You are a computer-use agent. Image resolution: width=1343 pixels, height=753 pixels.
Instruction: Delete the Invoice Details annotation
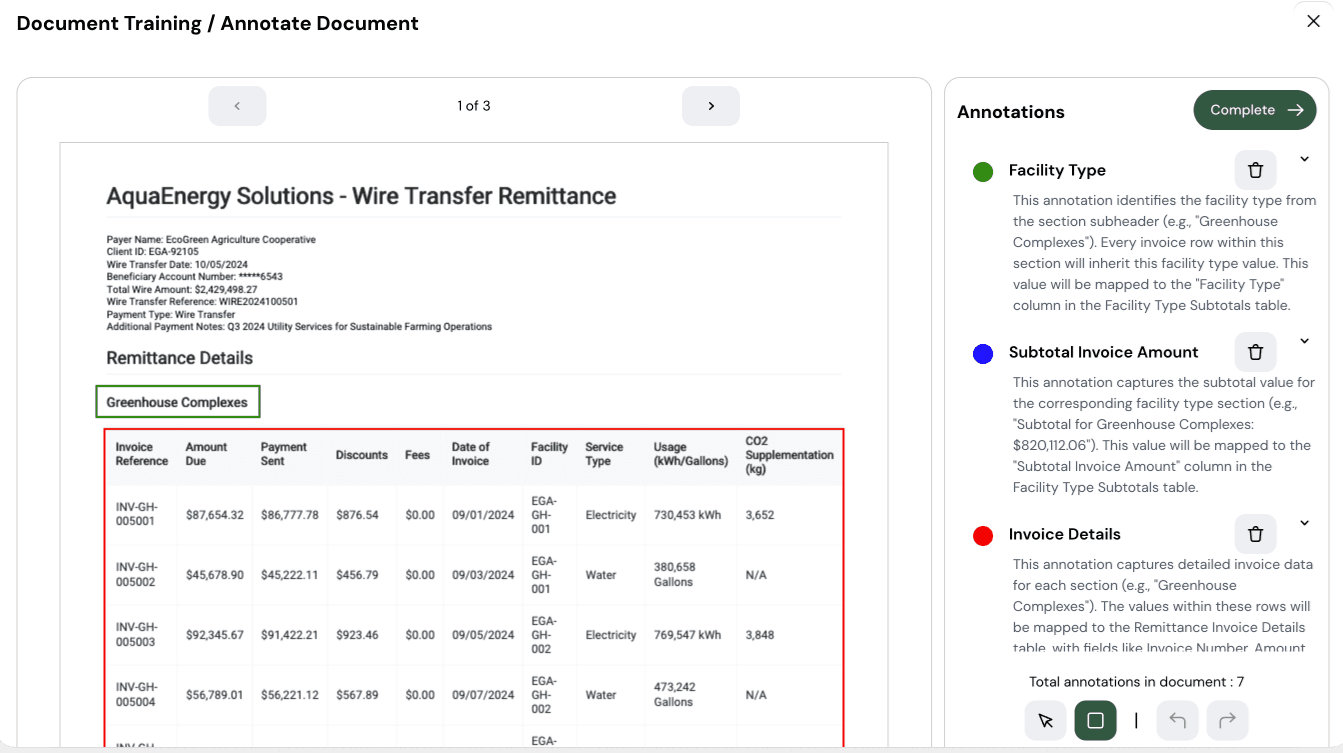pos(1255,534)
